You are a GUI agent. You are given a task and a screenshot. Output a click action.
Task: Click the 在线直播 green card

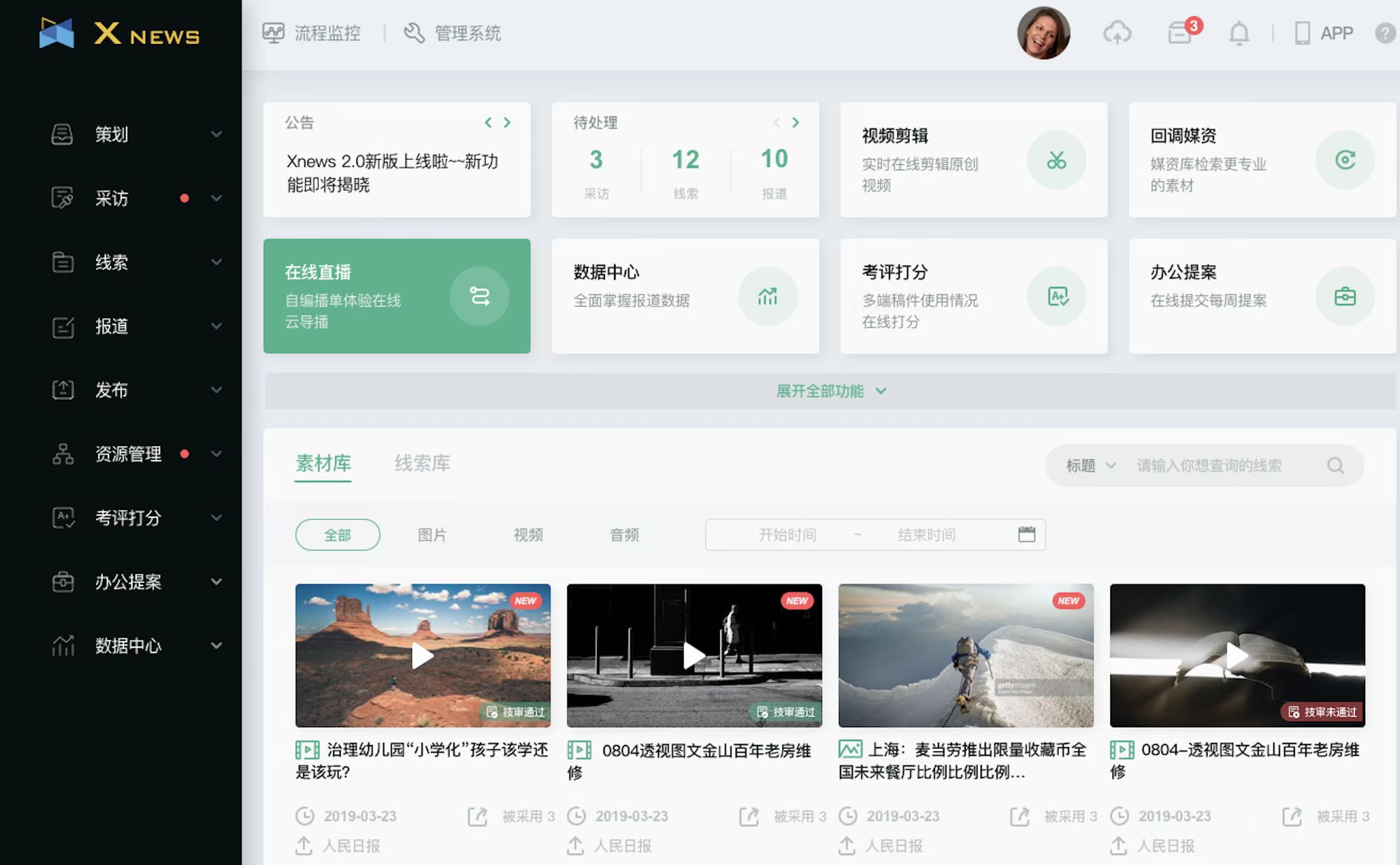396,296
